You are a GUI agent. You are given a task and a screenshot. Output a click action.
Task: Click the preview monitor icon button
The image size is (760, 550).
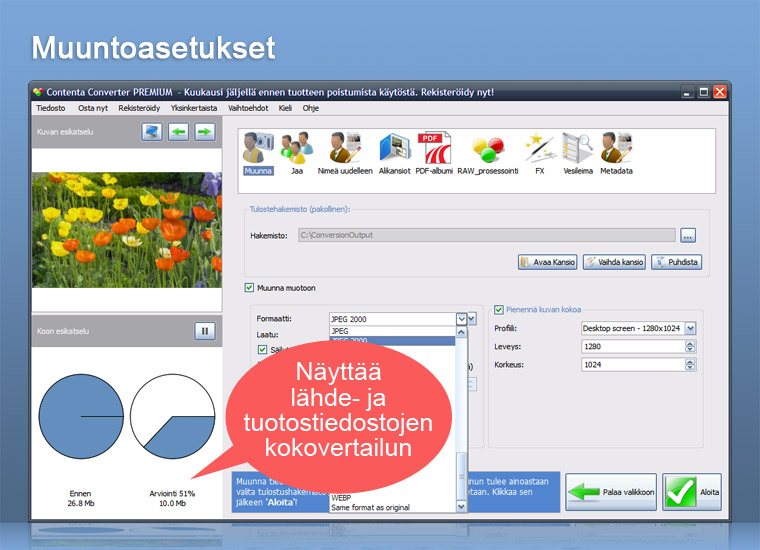tap(152, 132)
